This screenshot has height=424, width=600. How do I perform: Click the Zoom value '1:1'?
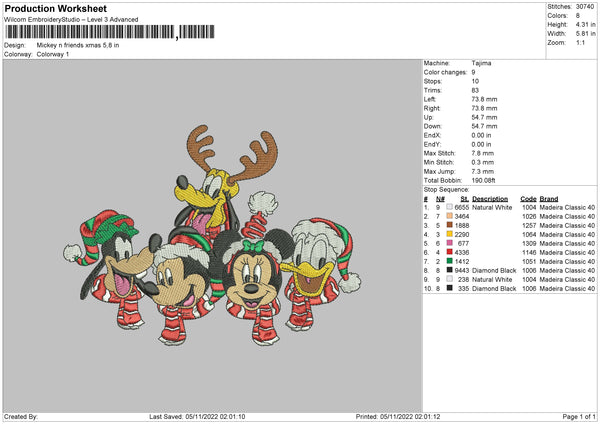point(580,42)
